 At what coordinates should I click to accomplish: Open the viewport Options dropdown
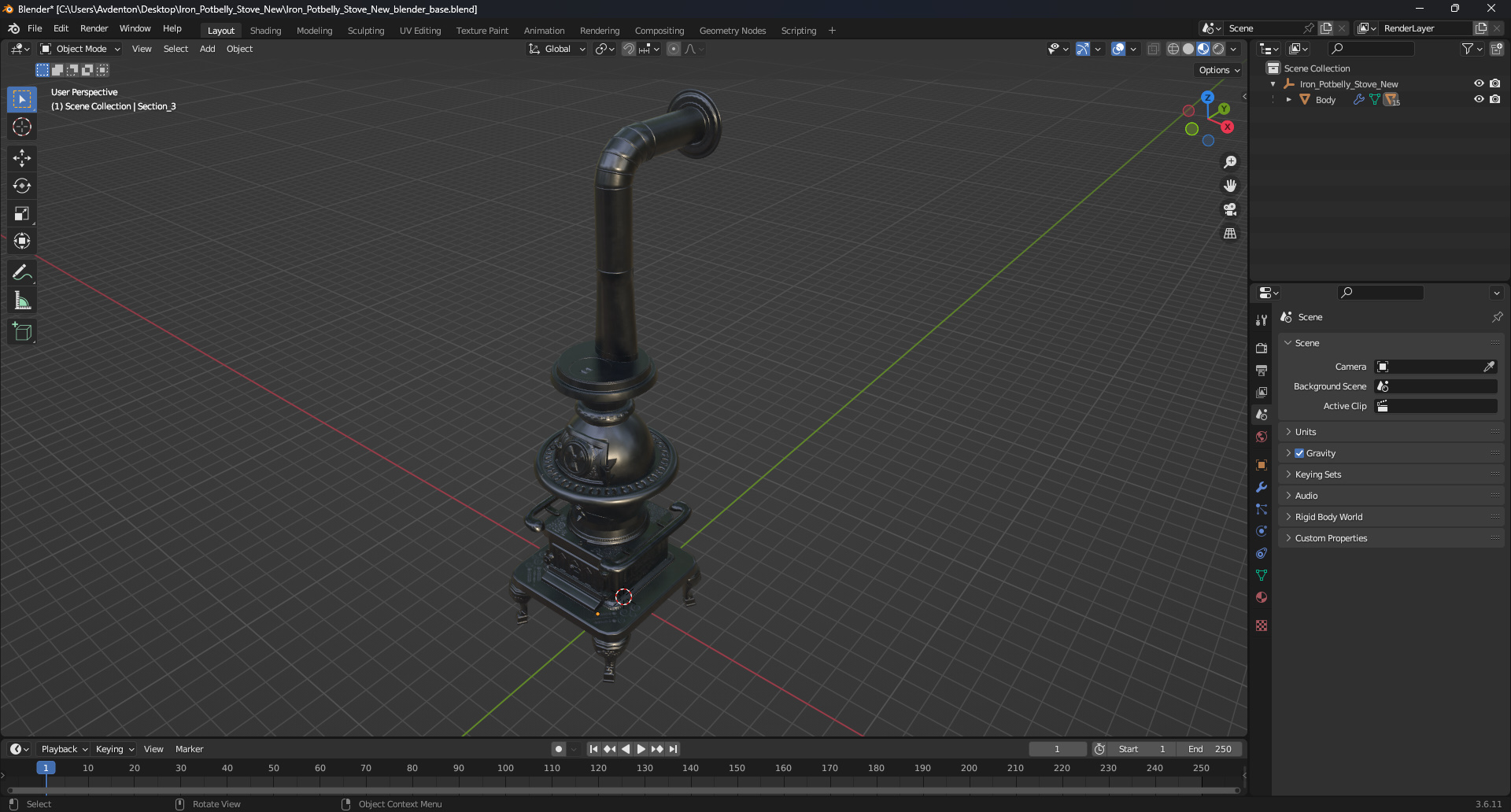click(1218, 70)
